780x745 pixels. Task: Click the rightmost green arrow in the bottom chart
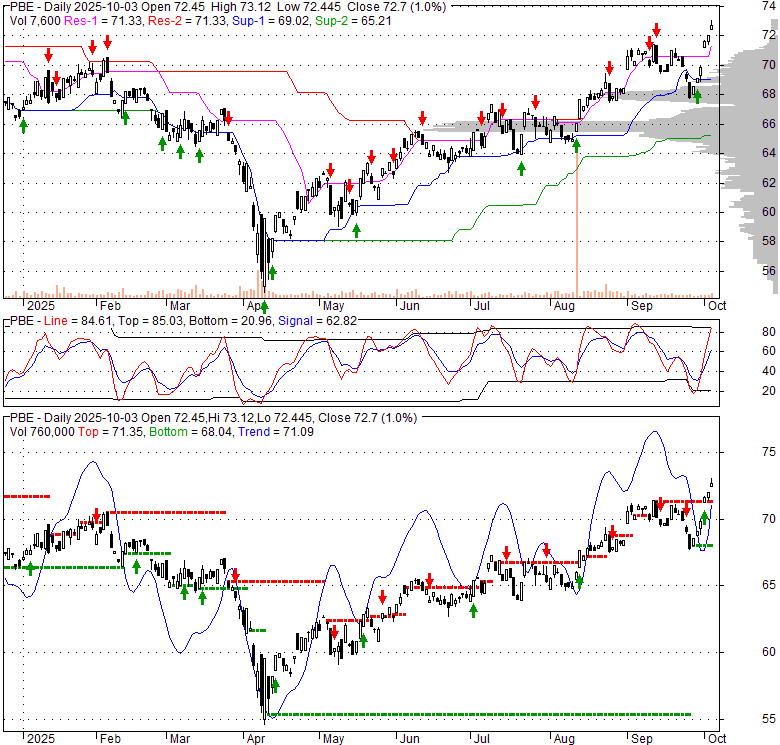click(x=704, y=517)
